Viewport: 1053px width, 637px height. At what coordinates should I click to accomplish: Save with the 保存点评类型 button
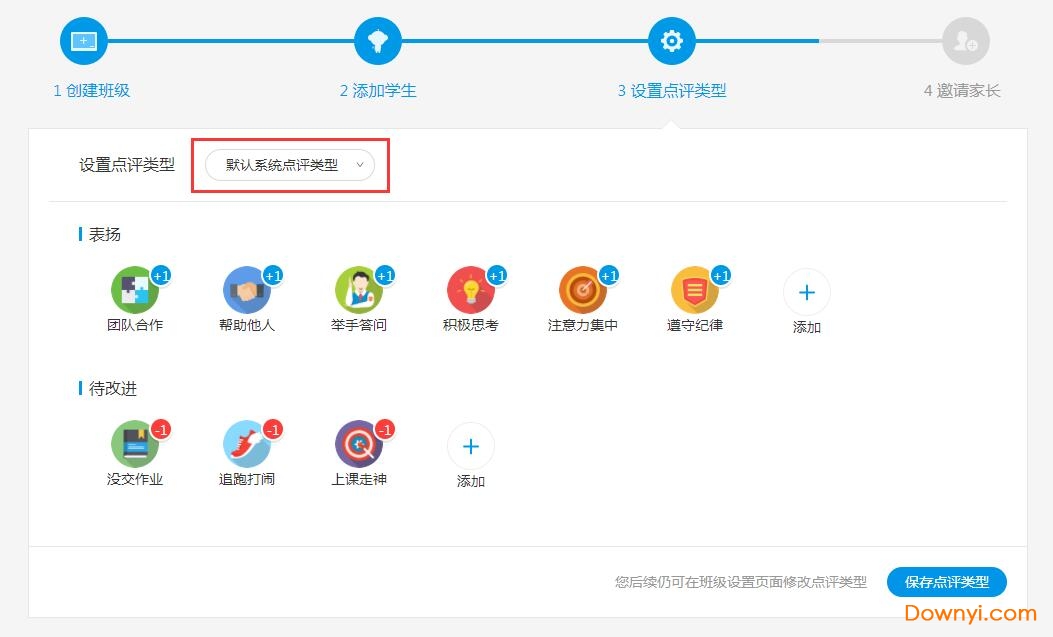click(x=946, y=582)
